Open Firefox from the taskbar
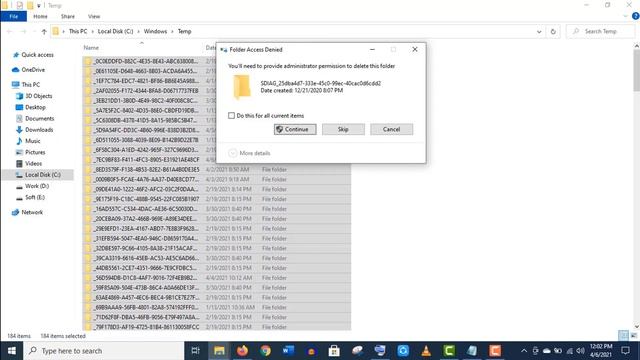The height and width of the screenshot is (360, 640). coord(242,351)
